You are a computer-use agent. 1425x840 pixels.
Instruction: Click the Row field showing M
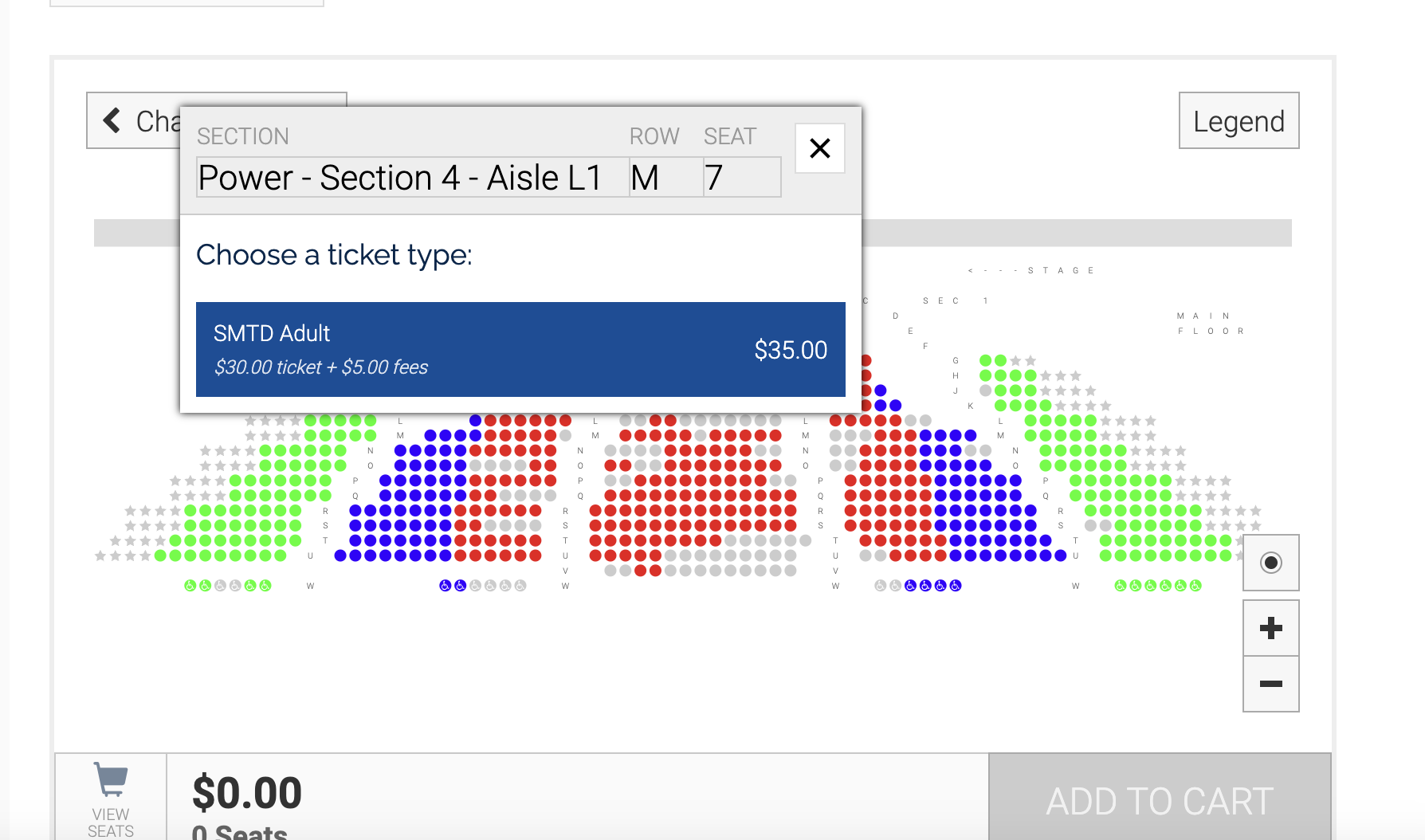tap(665, 178)
